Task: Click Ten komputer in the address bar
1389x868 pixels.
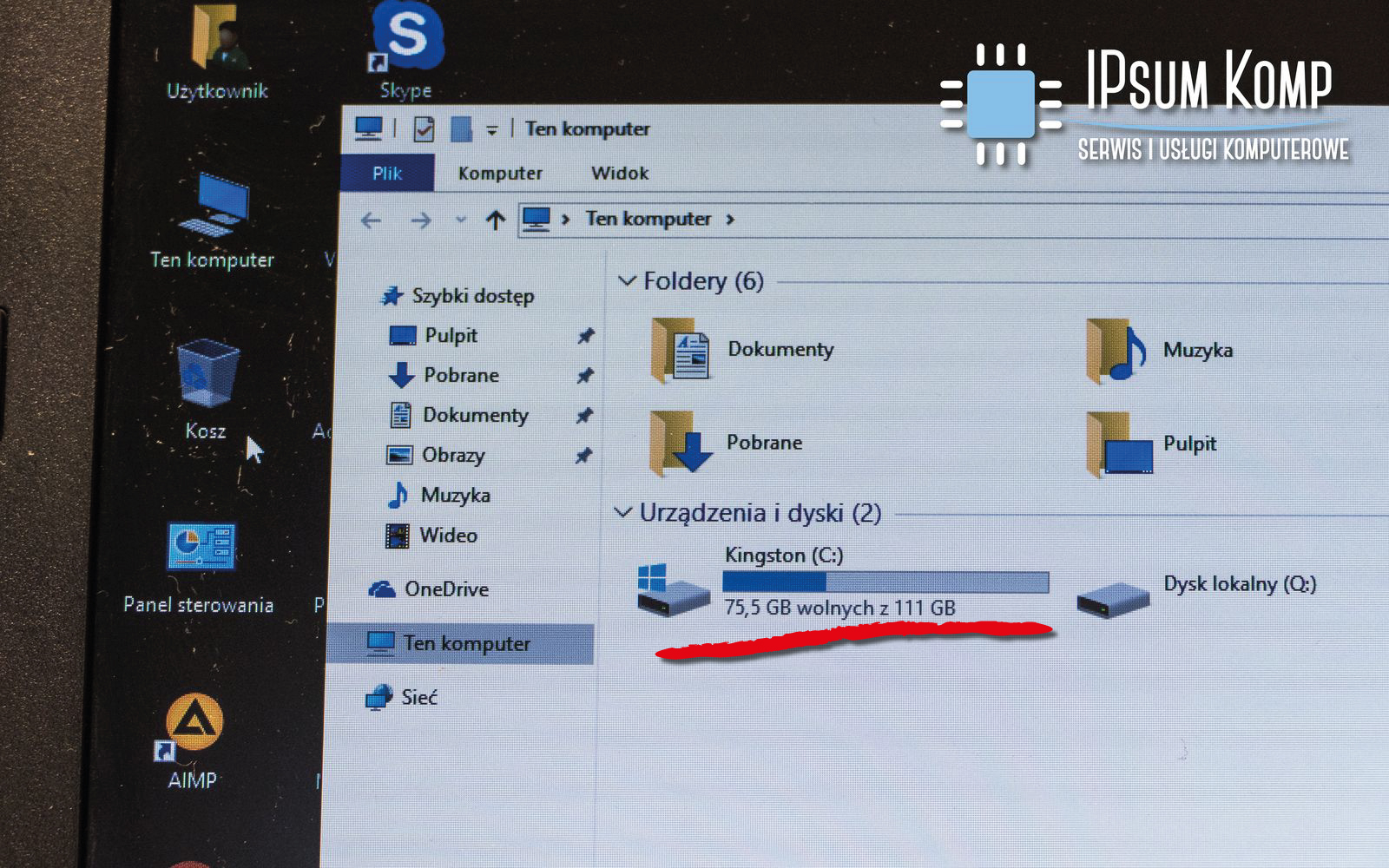Action: coord(648,219)
